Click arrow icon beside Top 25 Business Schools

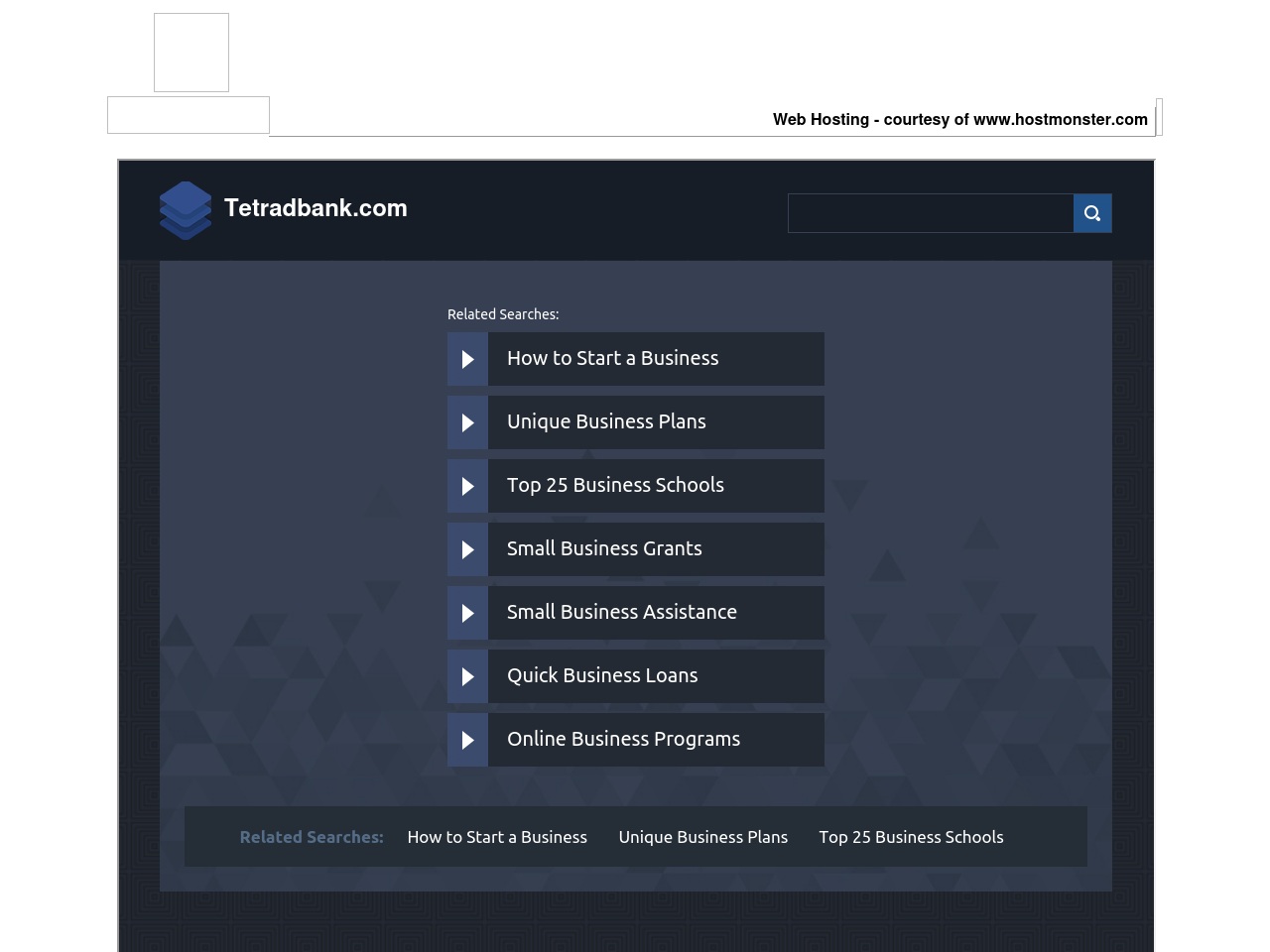tap(467, 486)
